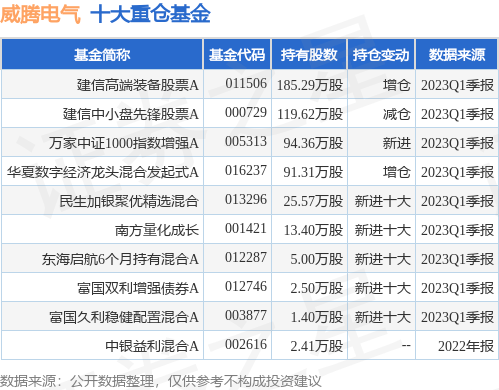Click the 5.00万股 holding value

[x=317, y=259]
